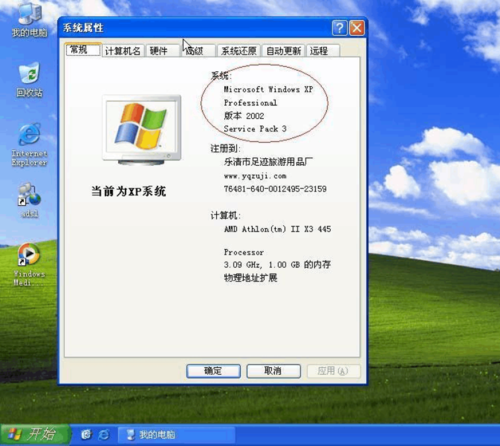Click the help question mark button
This screenshot has width=500, height=446.
339,28
